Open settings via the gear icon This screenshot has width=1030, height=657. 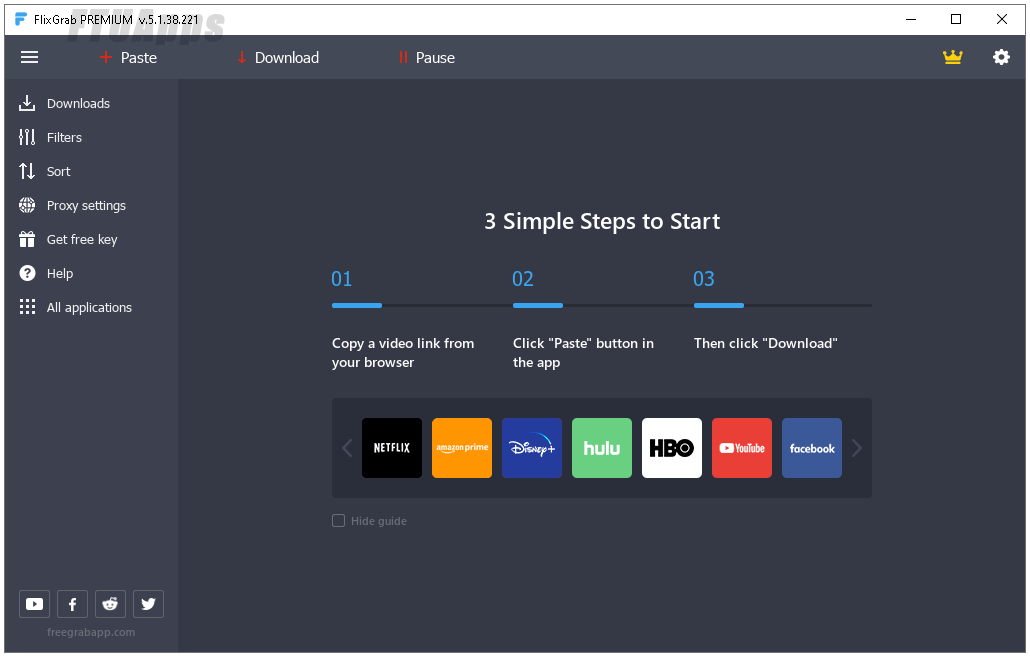point(1001,57)
